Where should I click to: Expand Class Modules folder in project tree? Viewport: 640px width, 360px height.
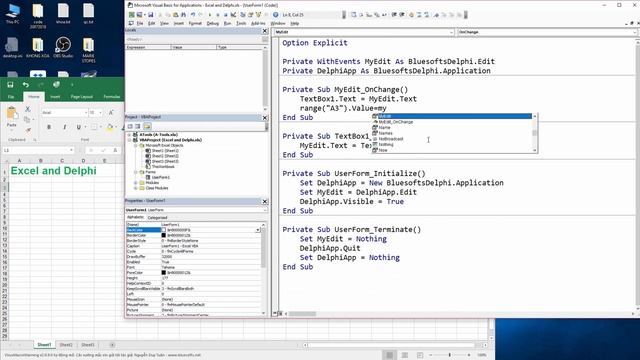coord(136,188)
